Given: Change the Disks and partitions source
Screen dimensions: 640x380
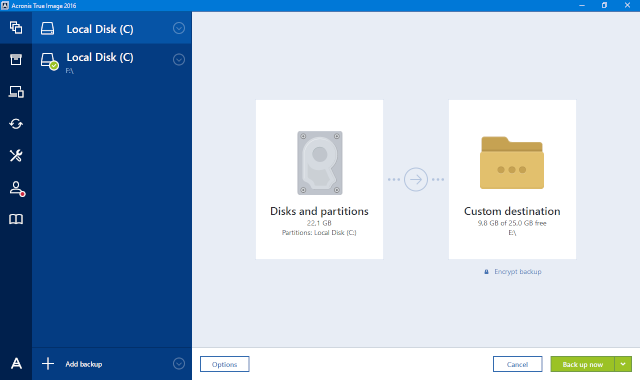Looking at the screenshot, I should [x=319, y=179].
